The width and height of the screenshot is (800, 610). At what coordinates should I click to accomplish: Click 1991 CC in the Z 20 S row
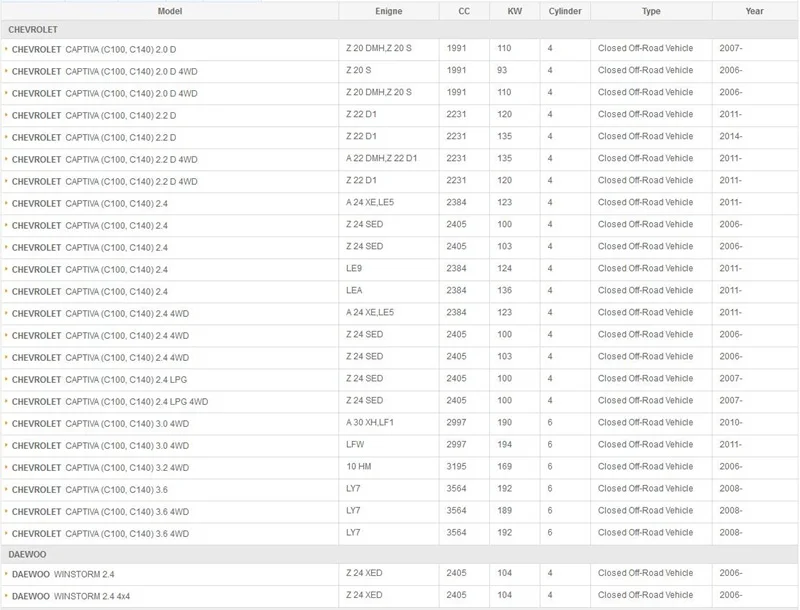(456, 70)
